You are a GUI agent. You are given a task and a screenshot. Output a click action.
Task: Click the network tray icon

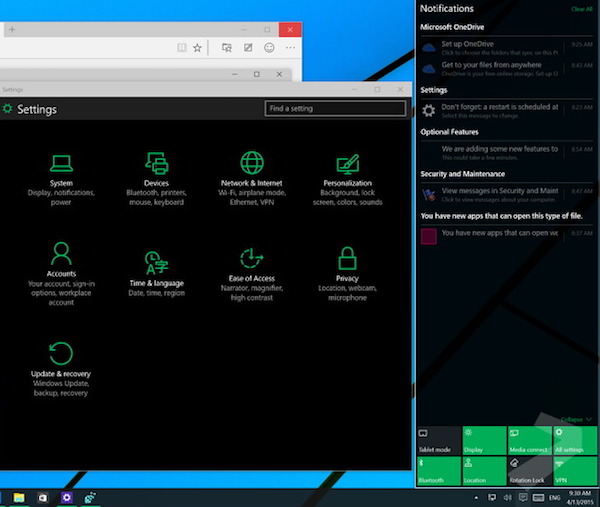click(492, 497)
